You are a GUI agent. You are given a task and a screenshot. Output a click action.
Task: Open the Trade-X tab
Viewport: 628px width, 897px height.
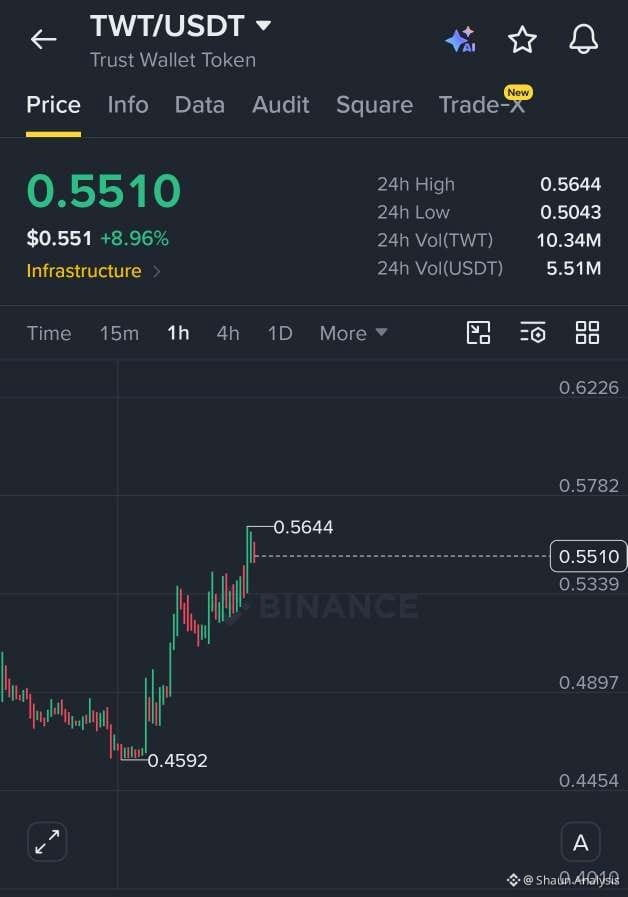pyautogui.click(x=482, y=105)
